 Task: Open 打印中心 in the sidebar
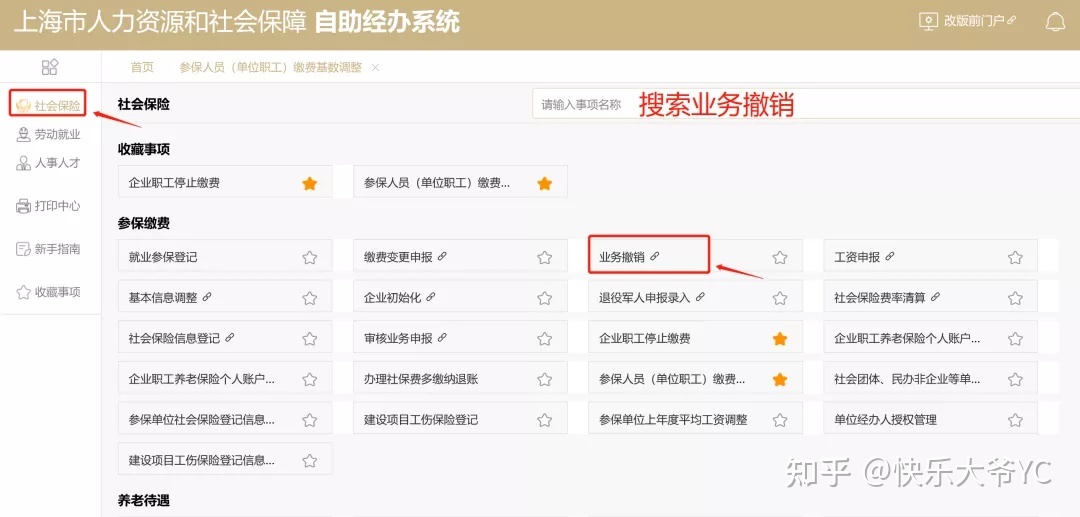point(48,206)
